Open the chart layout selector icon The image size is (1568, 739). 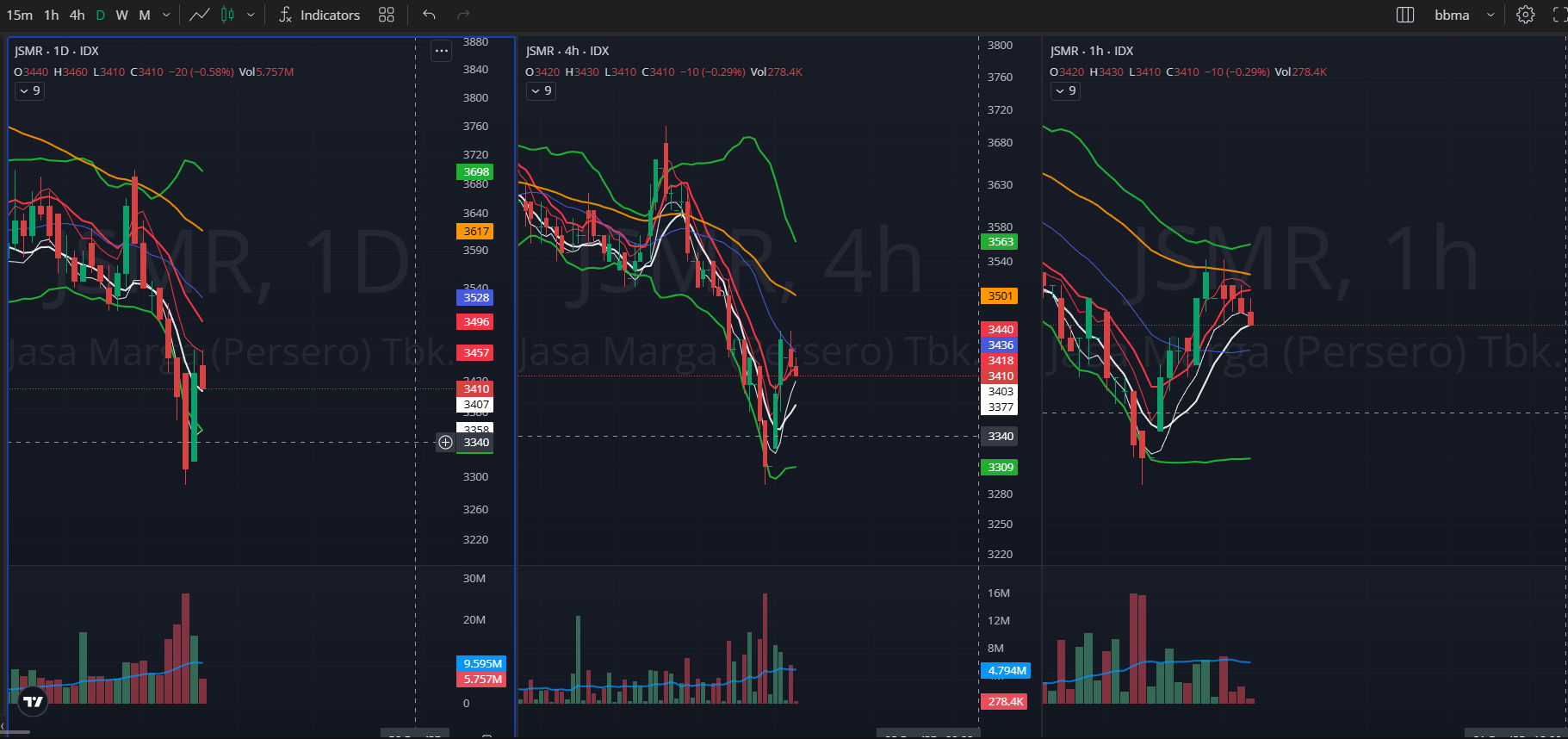(1405, 15)
